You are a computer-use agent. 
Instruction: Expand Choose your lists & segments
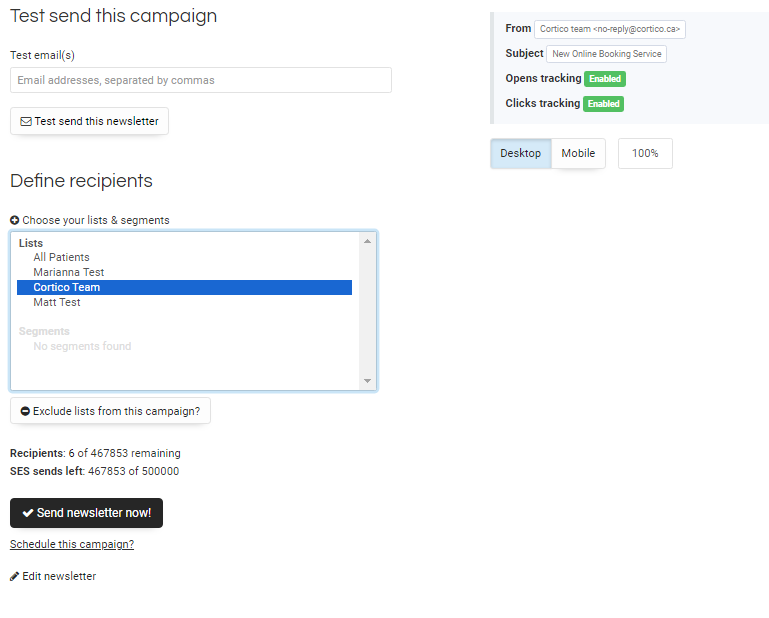coord(95,220)
